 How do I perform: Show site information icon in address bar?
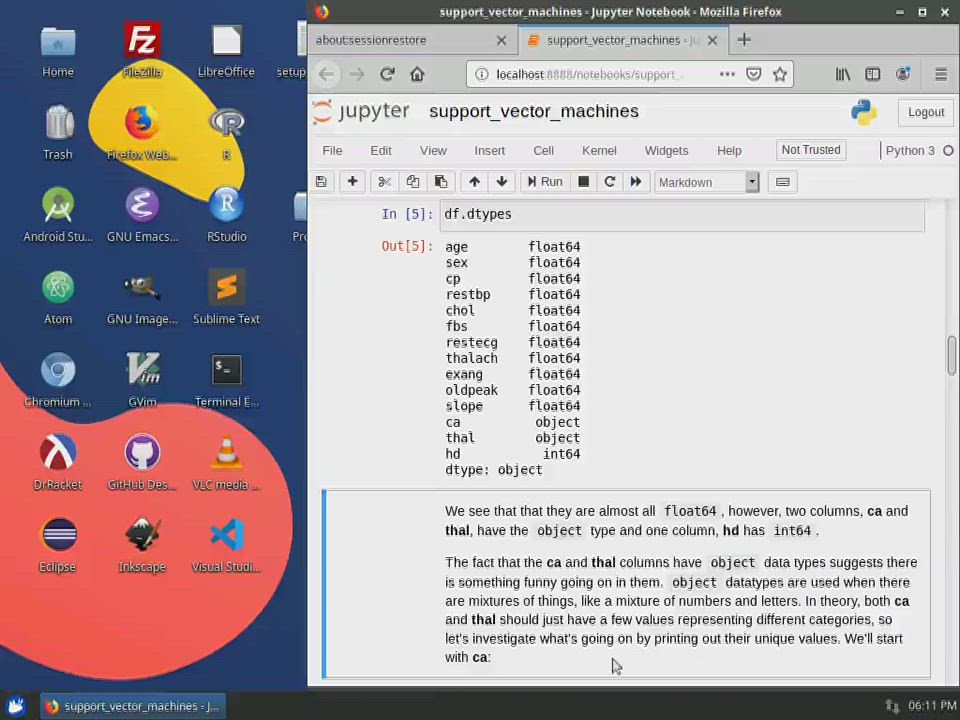[482, 74]
